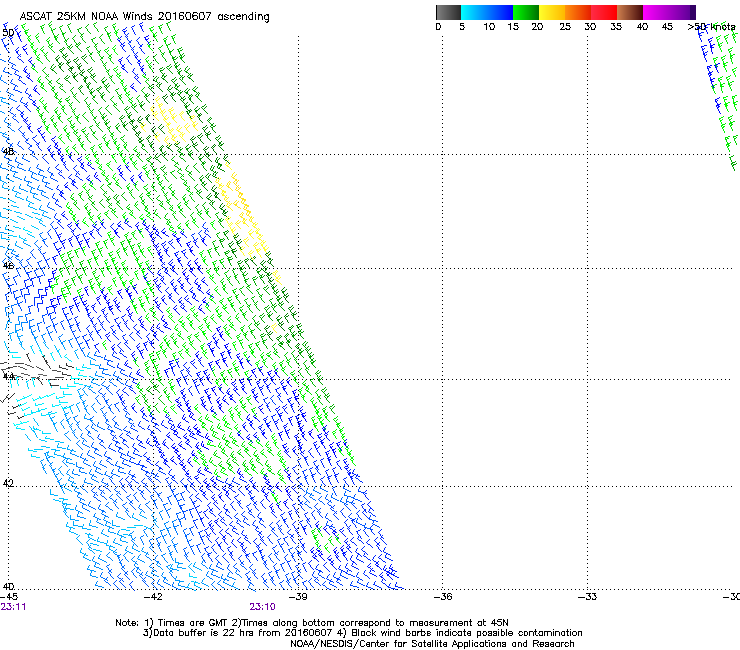Click the cyan 5-10 knots legend swatch
The image size is (740, 650).
click(474, 12)
